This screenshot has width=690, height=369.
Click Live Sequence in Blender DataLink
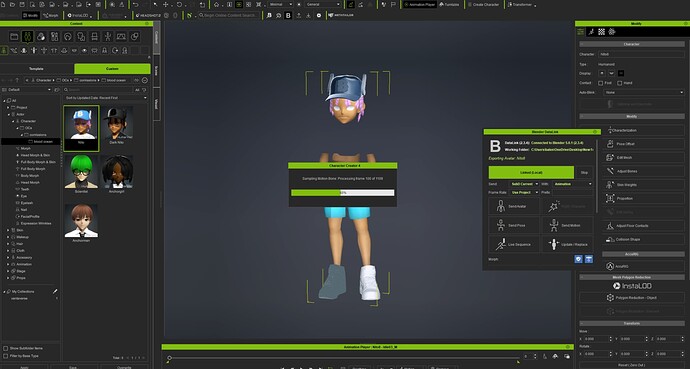pos(514,244)
